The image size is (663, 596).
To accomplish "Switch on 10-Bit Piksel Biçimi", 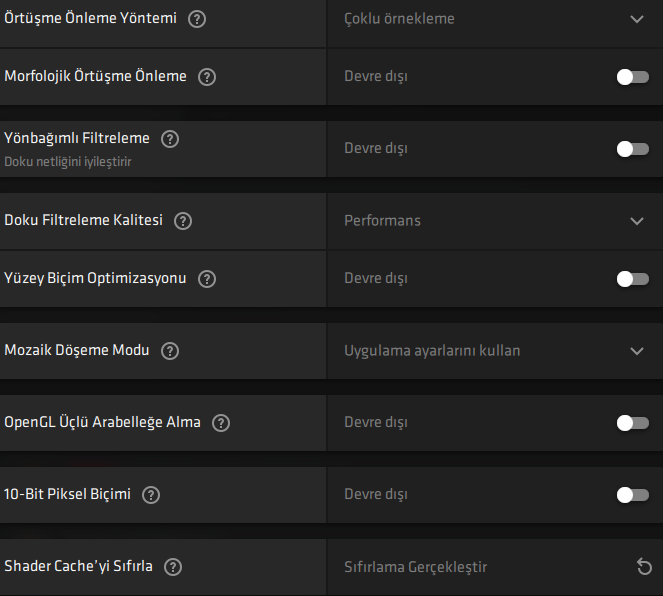I will 632,495.
